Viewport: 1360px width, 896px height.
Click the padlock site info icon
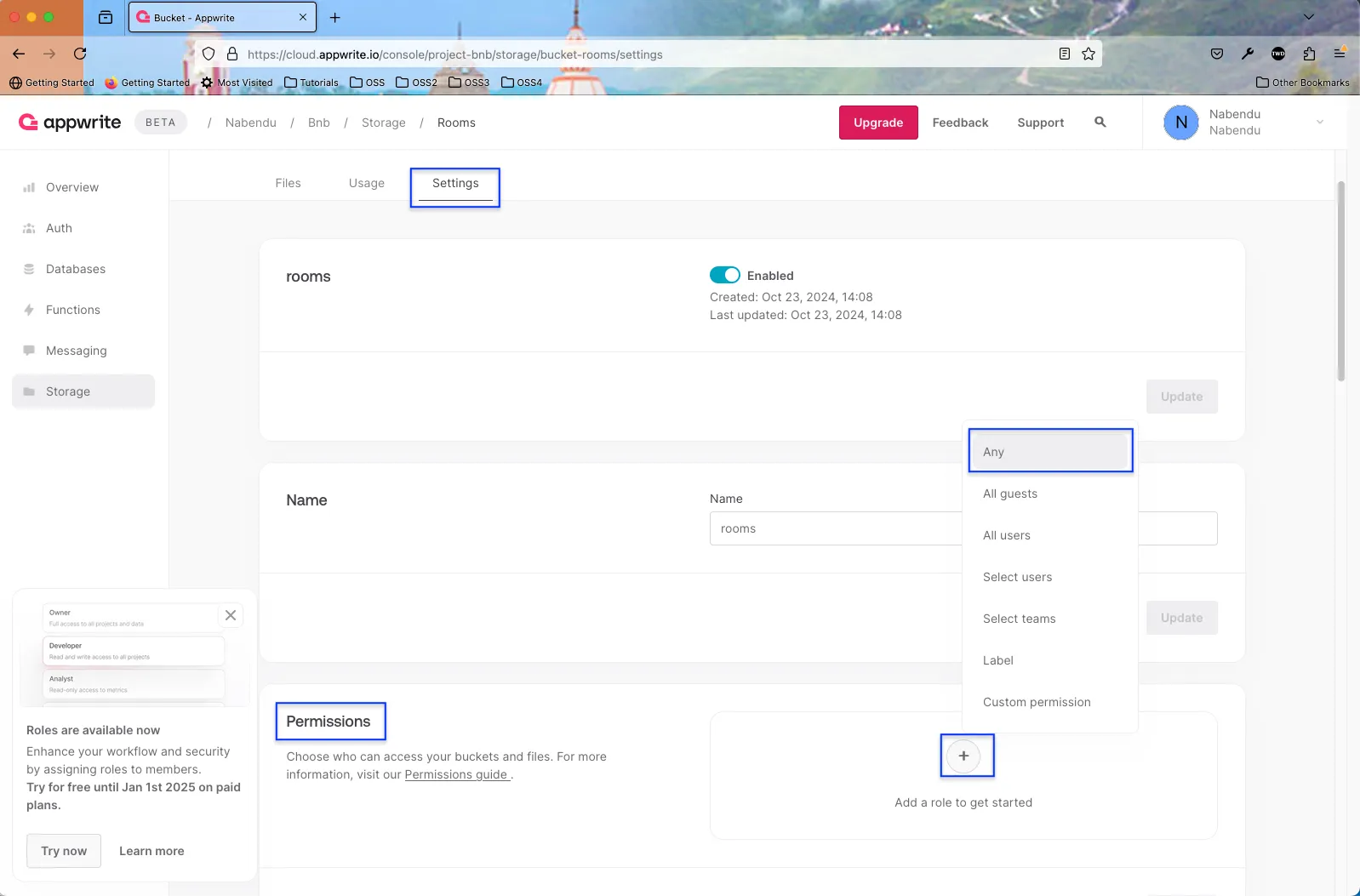231,54
